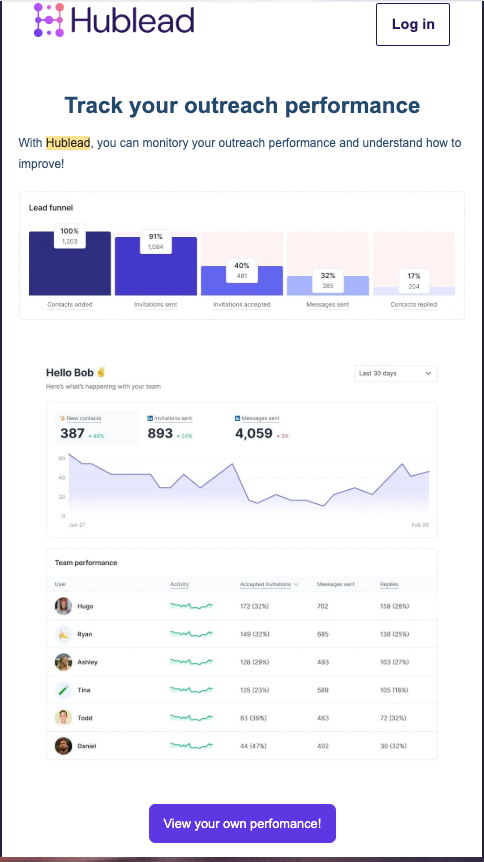Click View your own perfomance button
484x862 pixels.
(242, 824)
